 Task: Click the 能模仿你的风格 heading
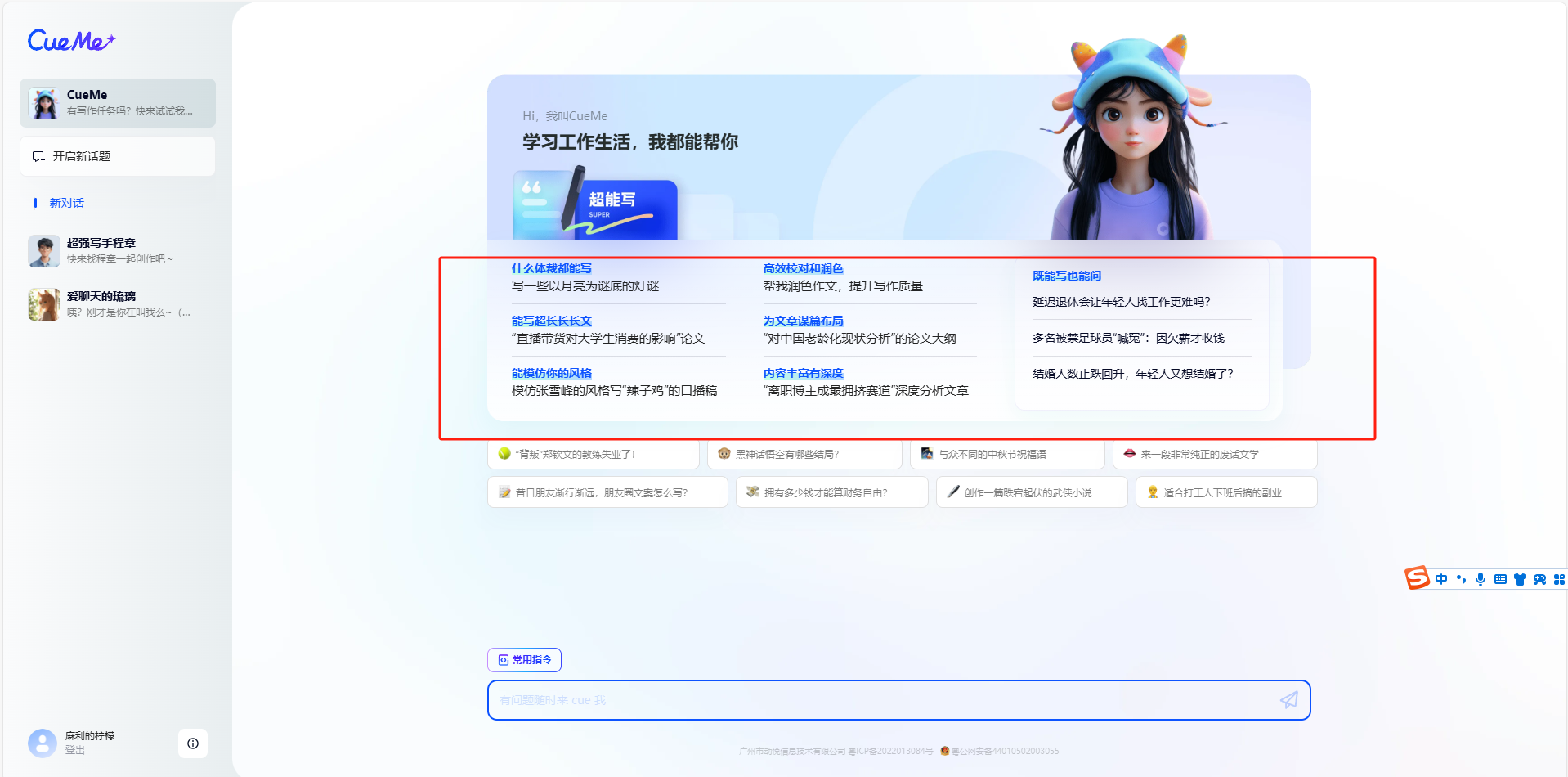(552, 373)
